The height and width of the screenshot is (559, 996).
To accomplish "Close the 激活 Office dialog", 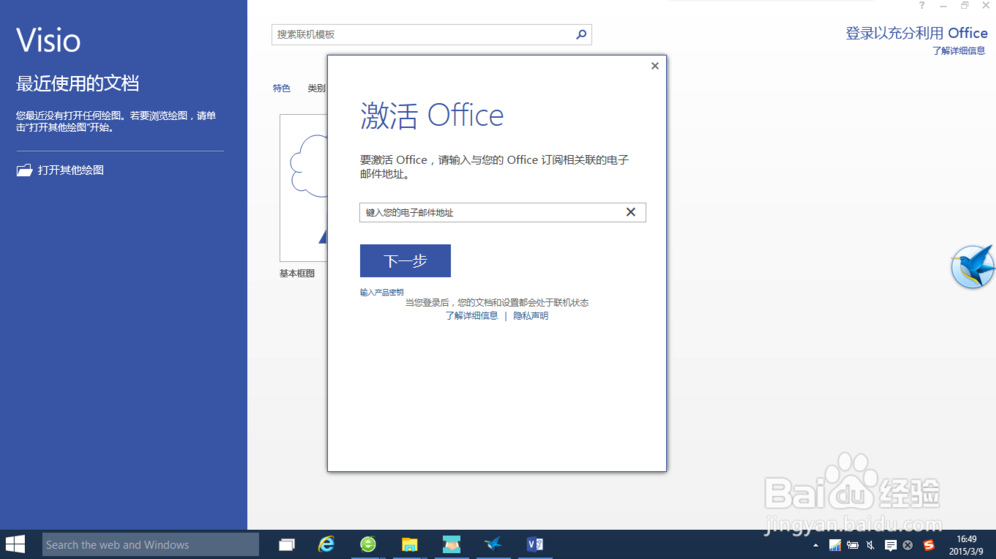I will tap(655, 65).
